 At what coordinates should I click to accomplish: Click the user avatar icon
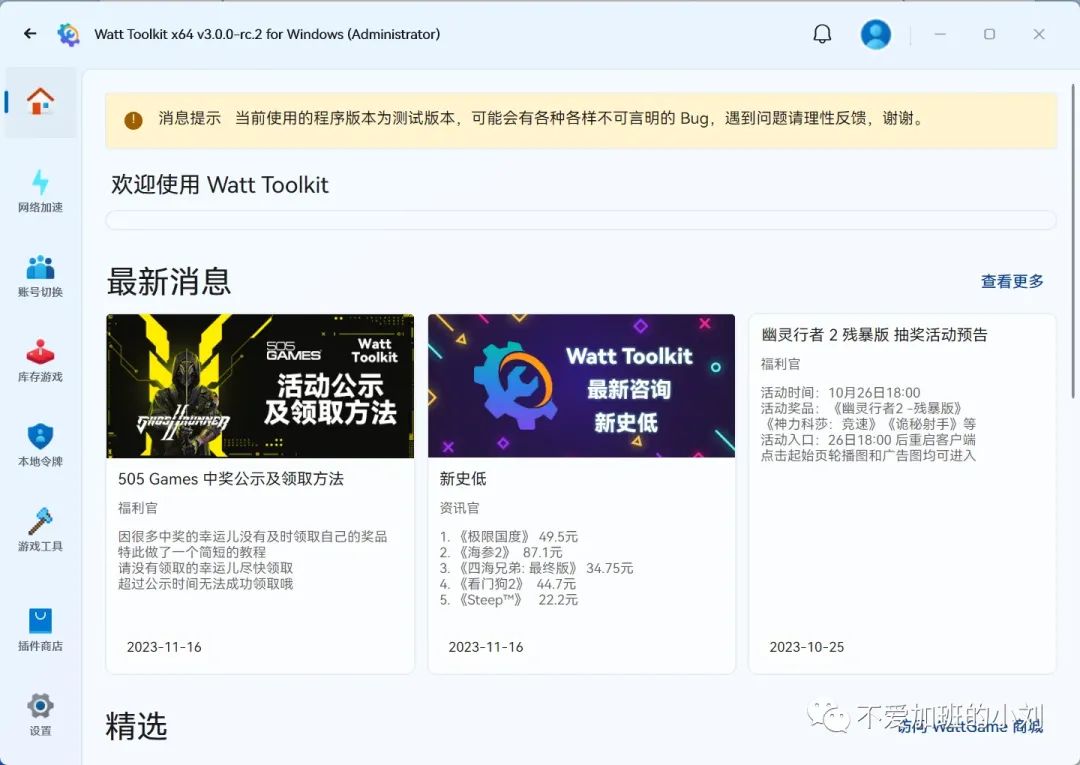coord(876,33)
